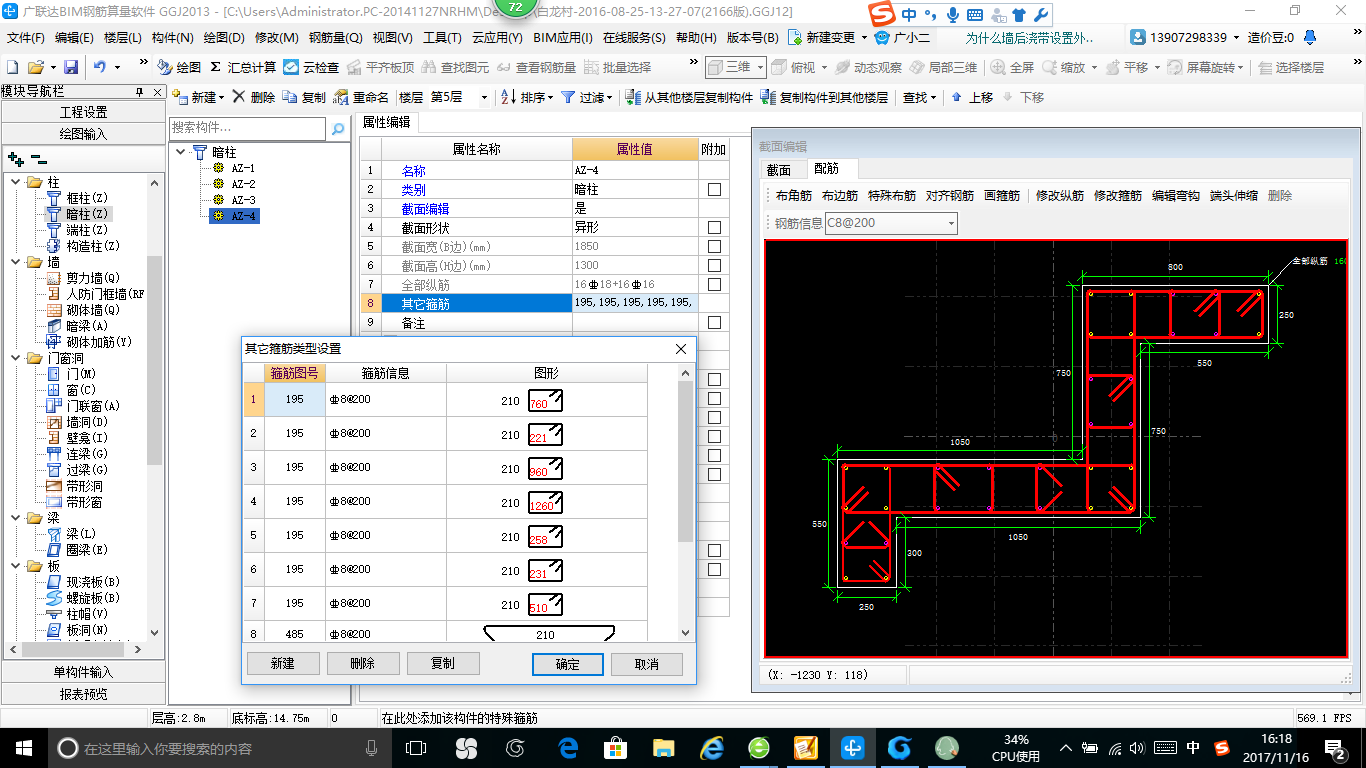Screen dimensions: 1366x768
Task: Switch to 配筋 tab in section editor
Action: 826,169
